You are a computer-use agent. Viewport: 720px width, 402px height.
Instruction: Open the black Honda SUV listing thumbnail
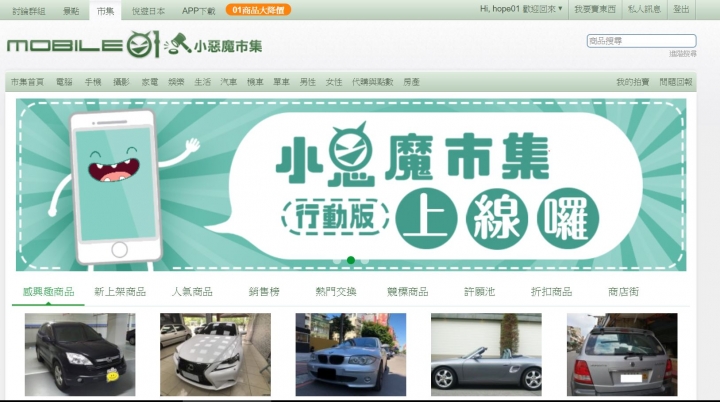click(x=80, y=355)
